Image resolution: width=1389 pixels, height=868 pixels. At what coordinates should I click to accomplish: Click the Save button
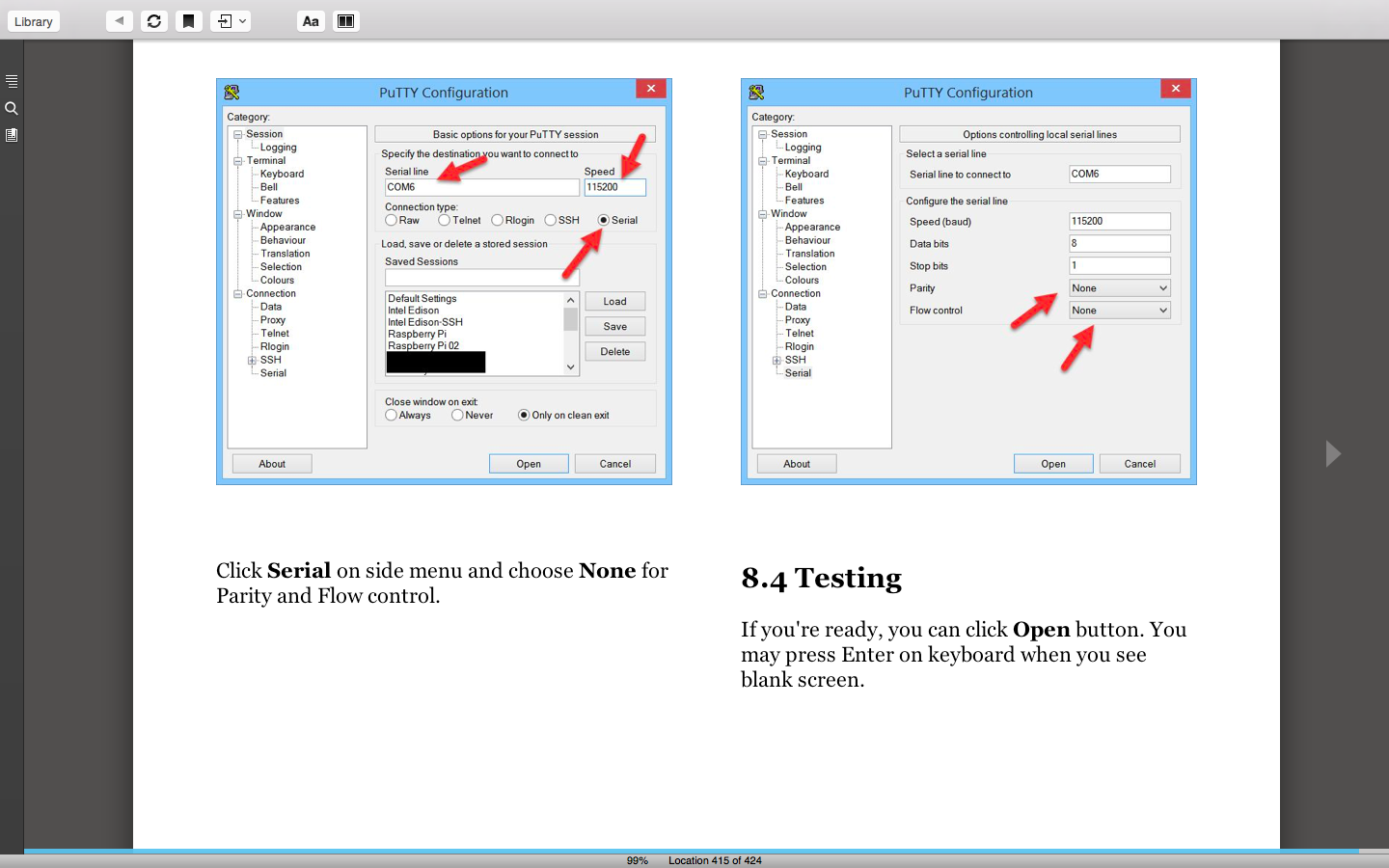[614, 327]
